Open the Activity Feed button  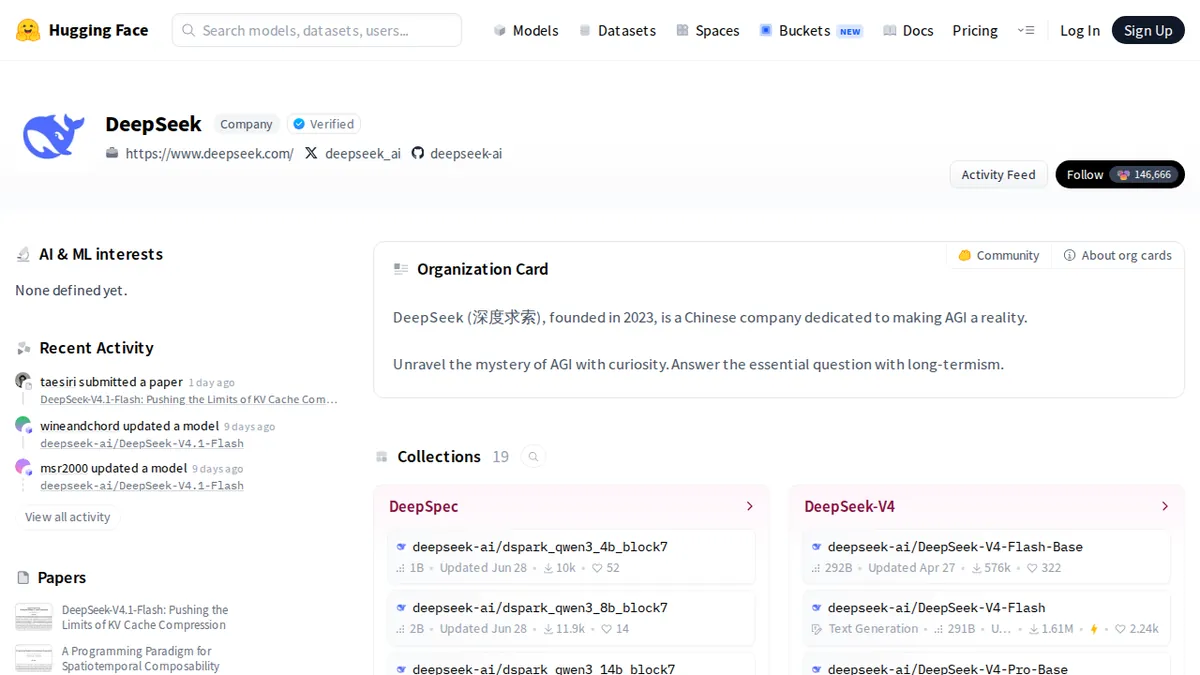pos(998,175)
